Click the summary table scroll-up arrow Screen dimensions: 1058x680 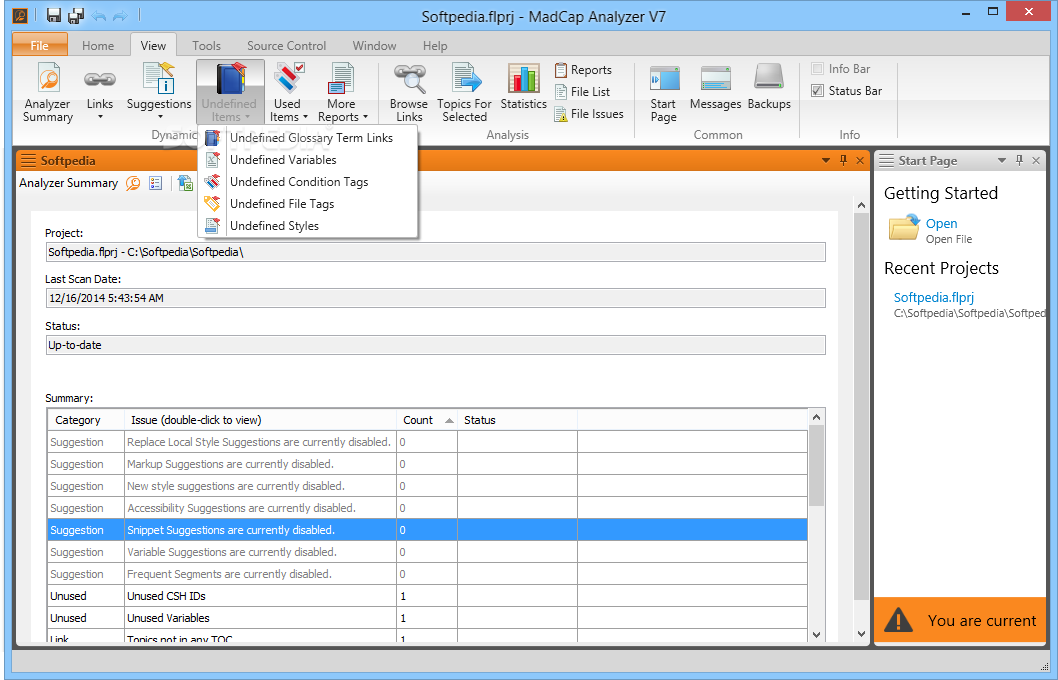point(816,418)
